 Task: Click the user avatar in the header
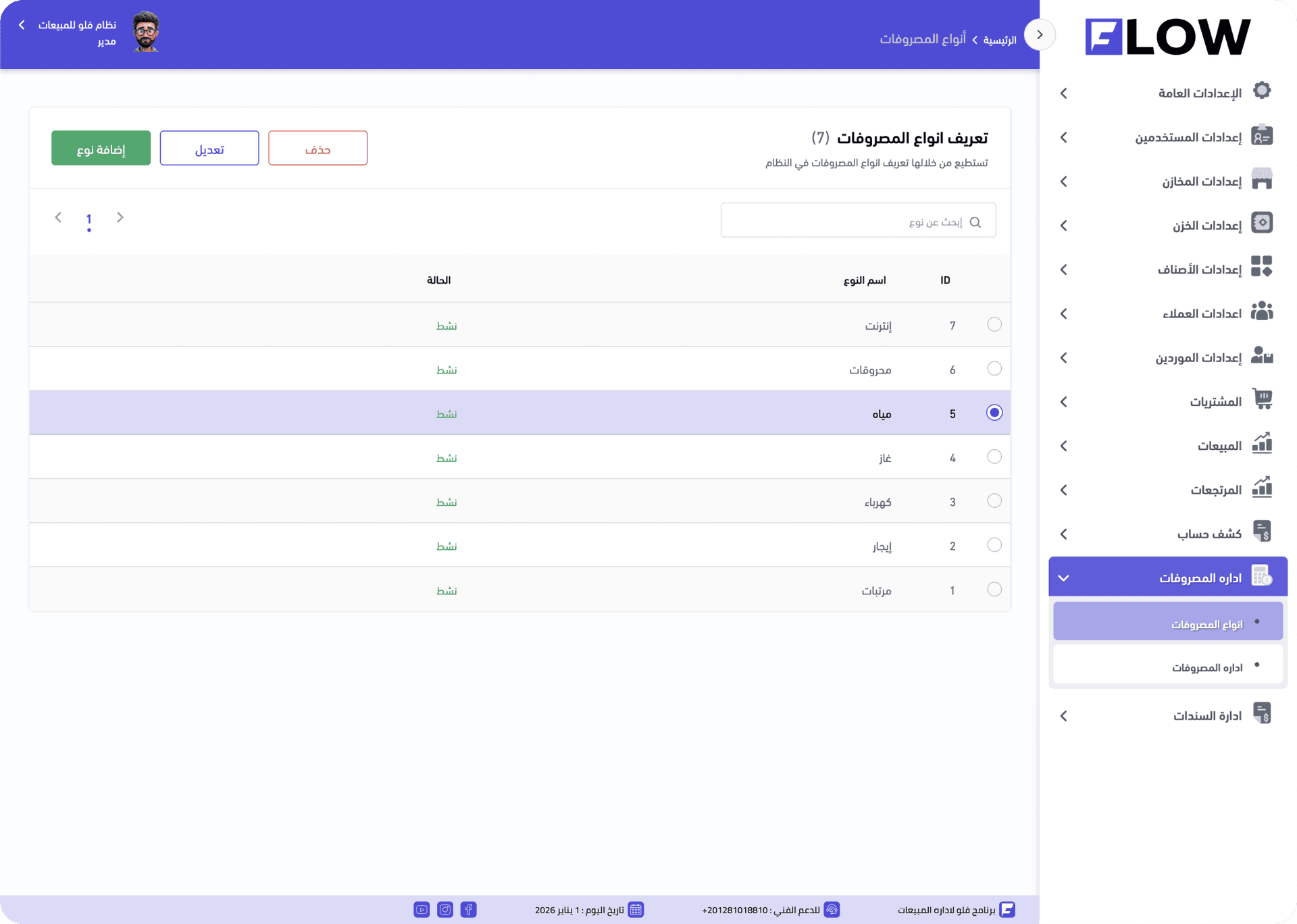tap(146, 32)
